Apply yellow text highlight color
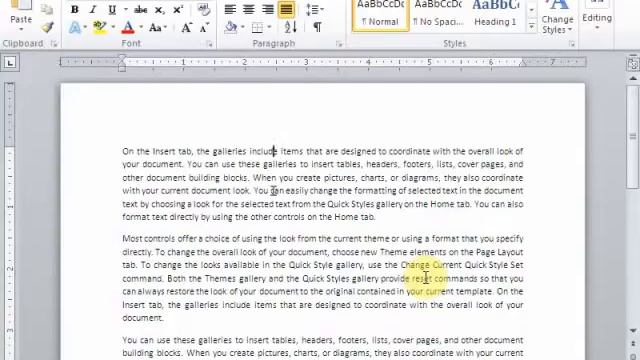 click(100, 28)
